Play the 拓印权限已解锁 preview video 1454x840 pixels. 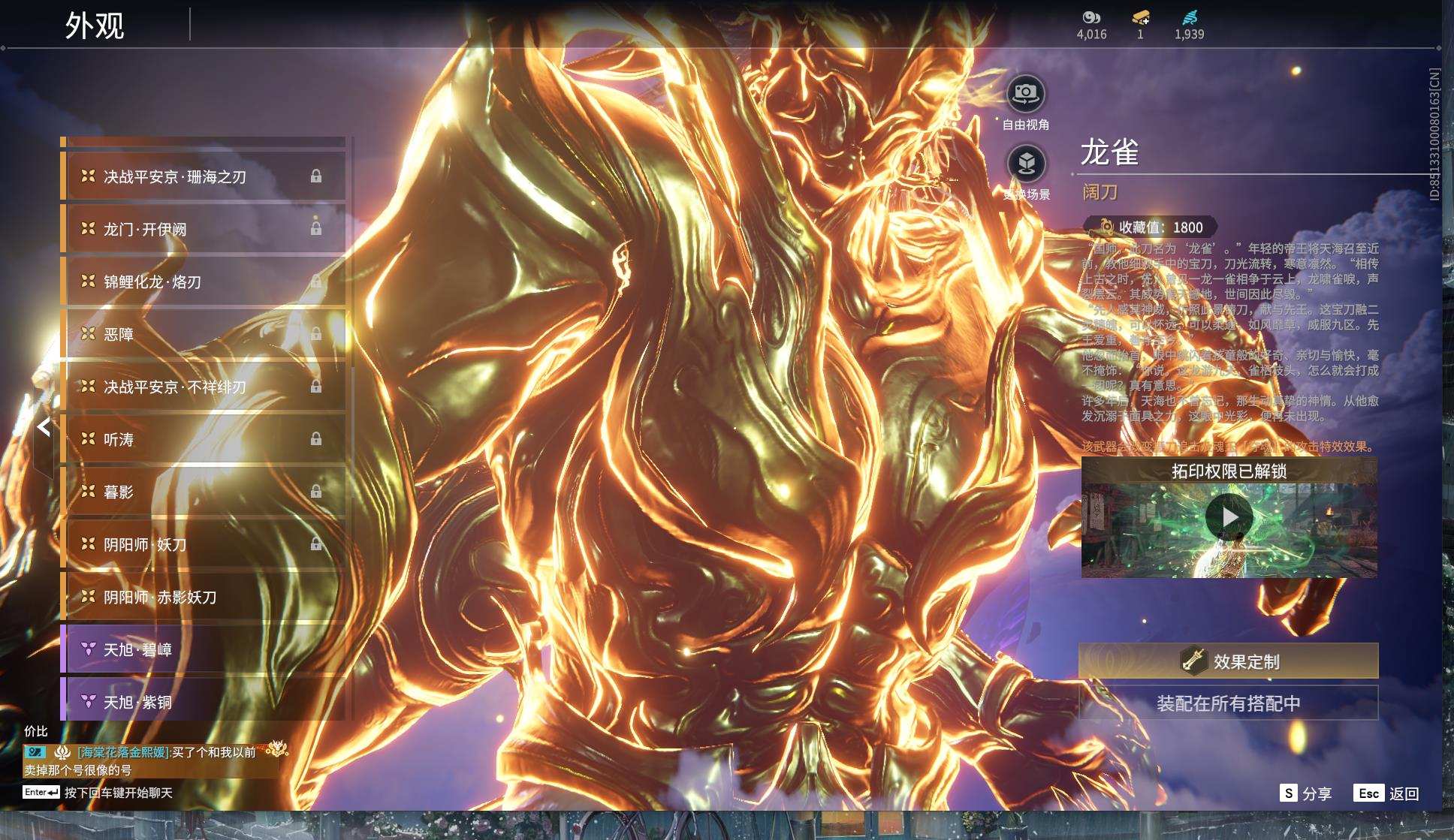coord(1229,517)
